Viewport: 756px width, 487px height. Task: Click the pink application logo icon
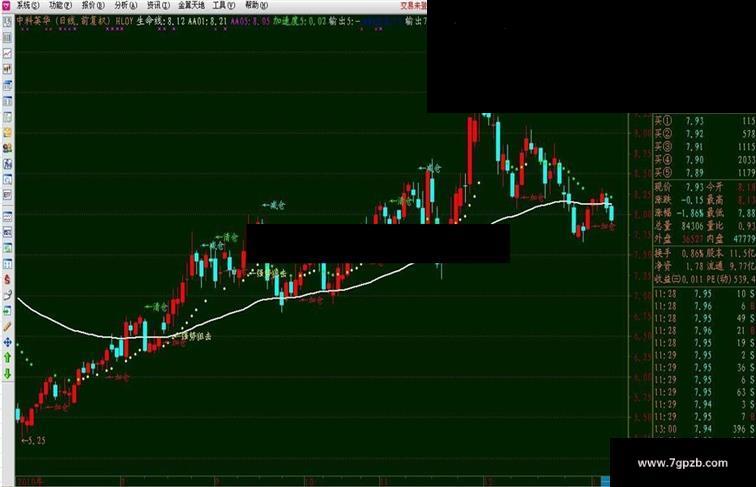tap(6, 5)
